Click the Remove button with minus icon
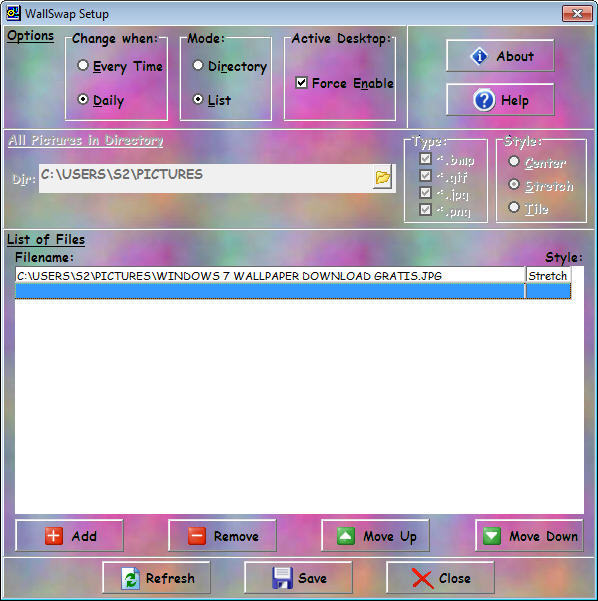Screen dimensions: 598x601 (222, 535)
